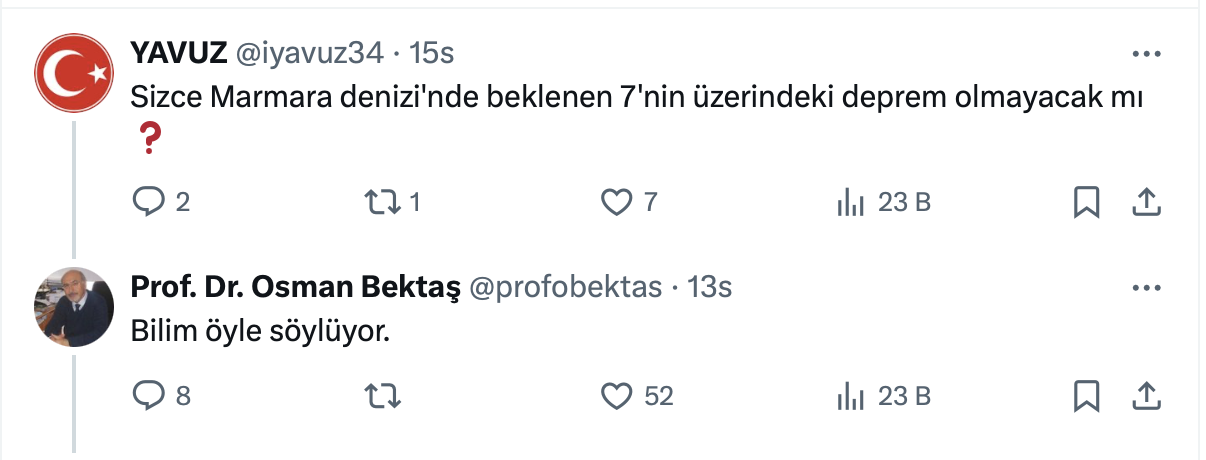Open the @profobektas handle link
Screen dimensions: 1206x460
click(x=566, y=288)
